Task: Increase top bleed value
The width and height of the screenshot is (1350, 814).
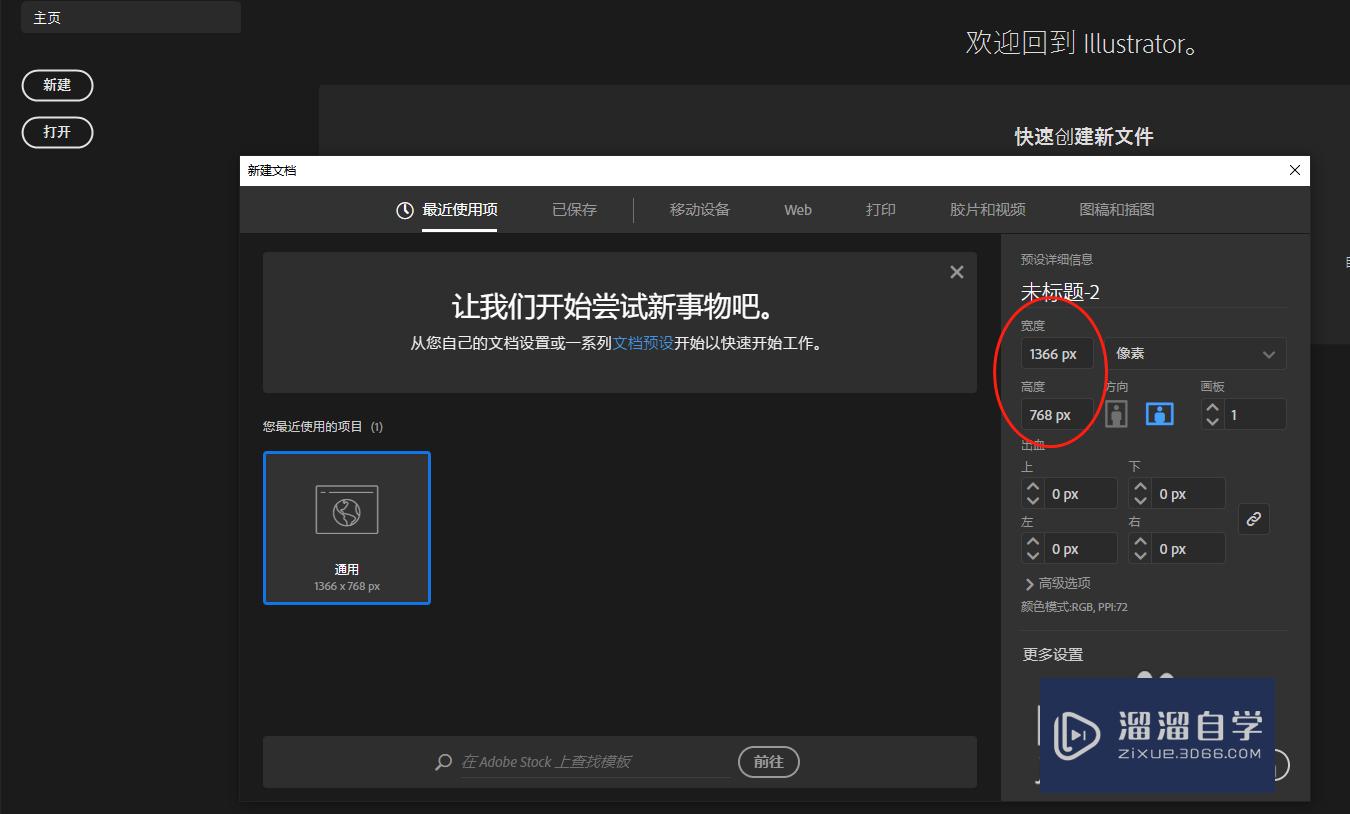Action: click(1033, 487)
